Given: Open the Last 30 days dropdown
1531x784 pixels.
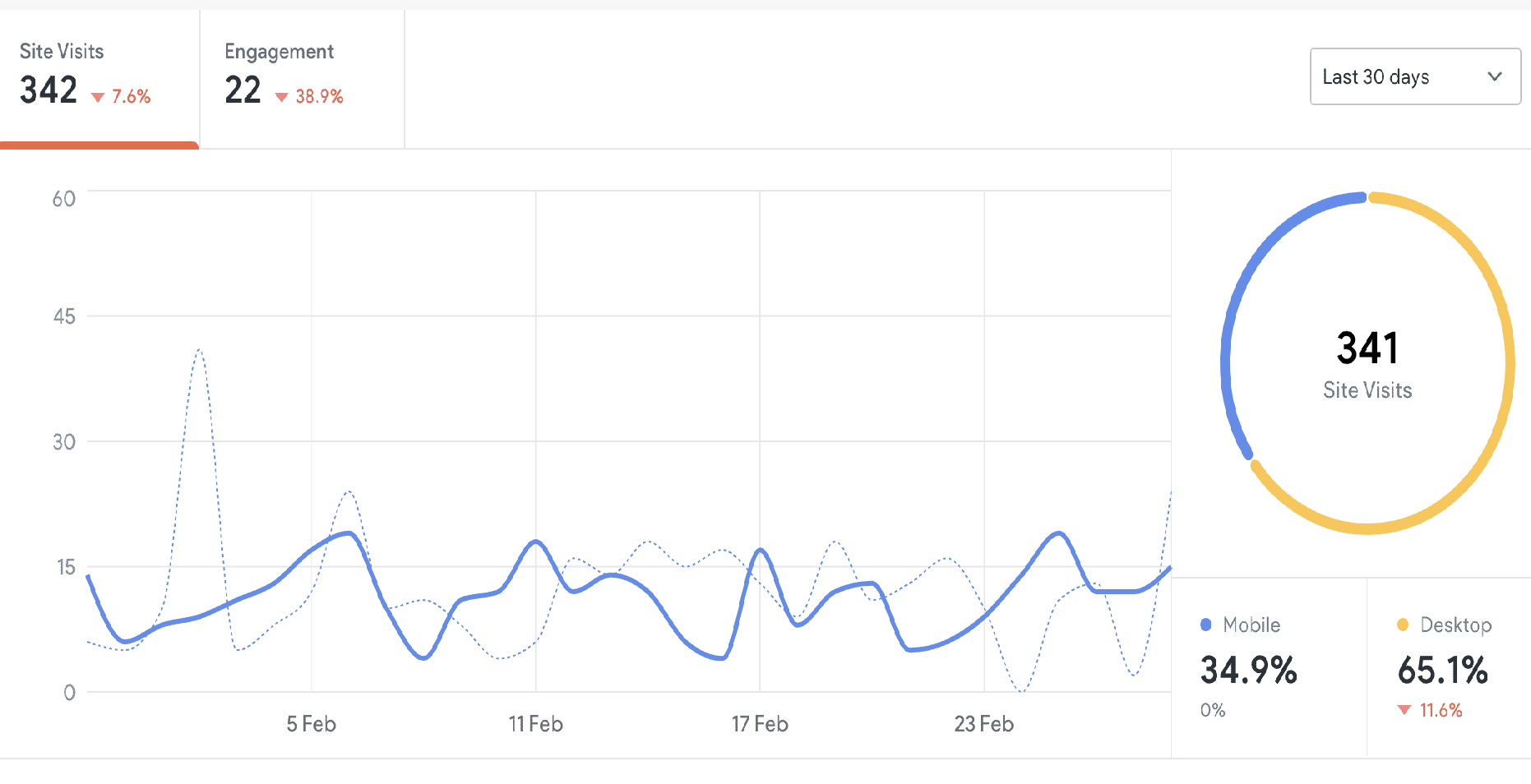Looking at the screenshot, I should click(1414, 76).
